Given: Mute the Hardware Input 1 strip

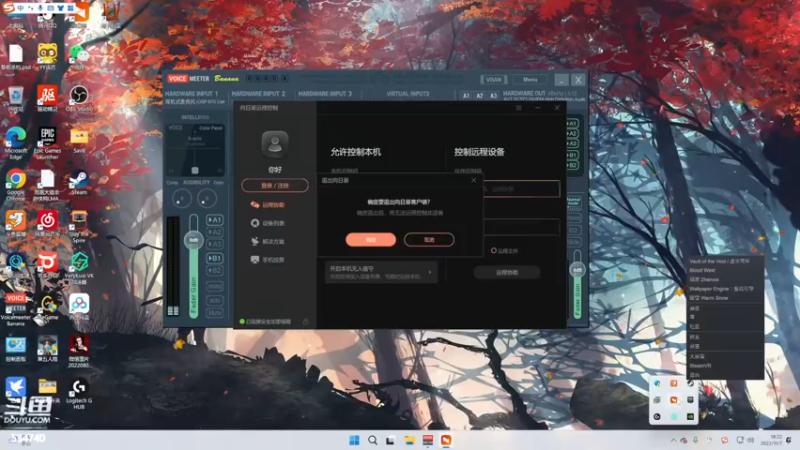Looking at the screenshot, I should [x=215, y=313].
